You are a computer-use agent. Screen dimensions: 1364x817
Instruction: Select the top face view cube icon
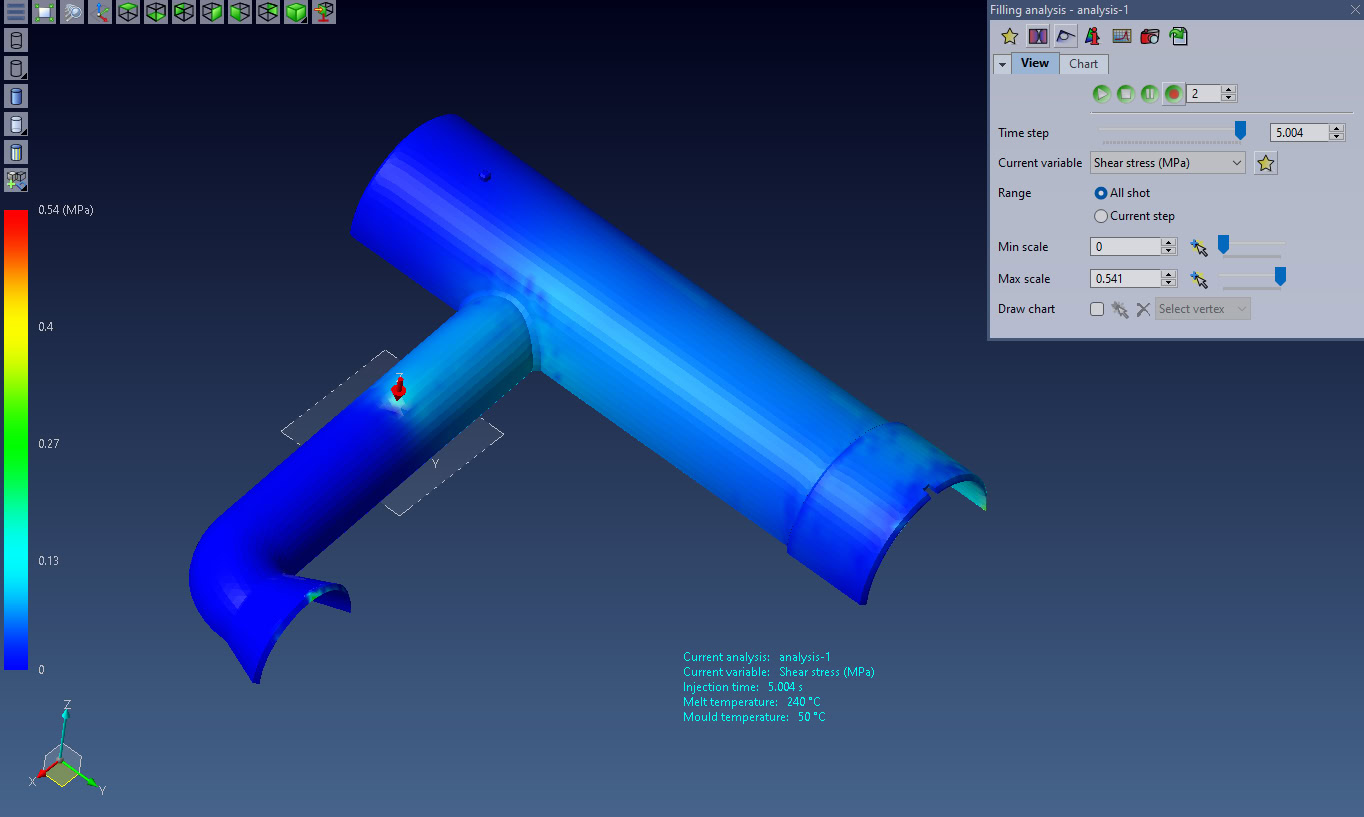[x=128, y=12]
